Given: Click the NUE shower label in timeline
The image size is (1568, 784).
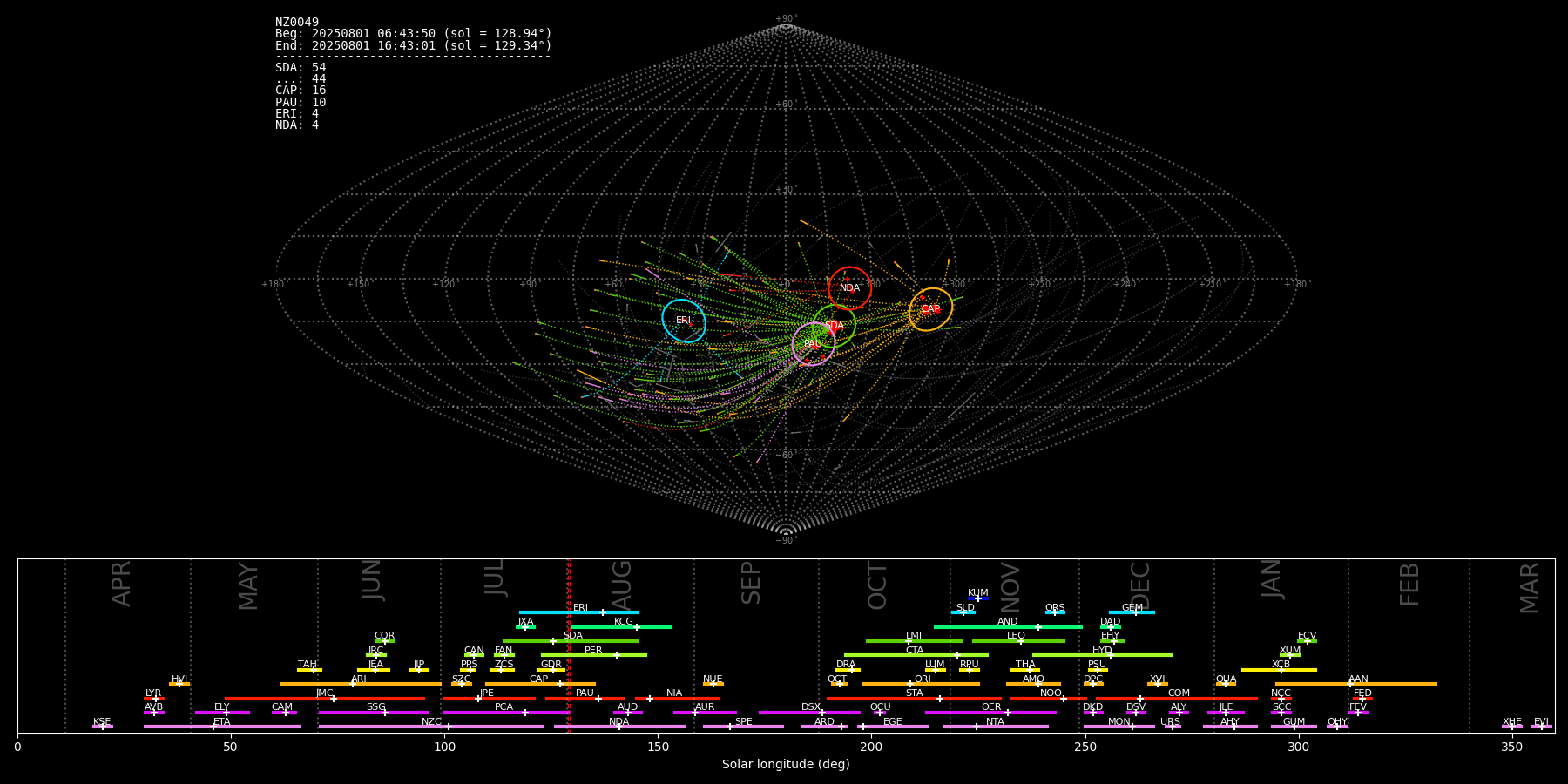Looking at the screenshot, I should [713, 679].
